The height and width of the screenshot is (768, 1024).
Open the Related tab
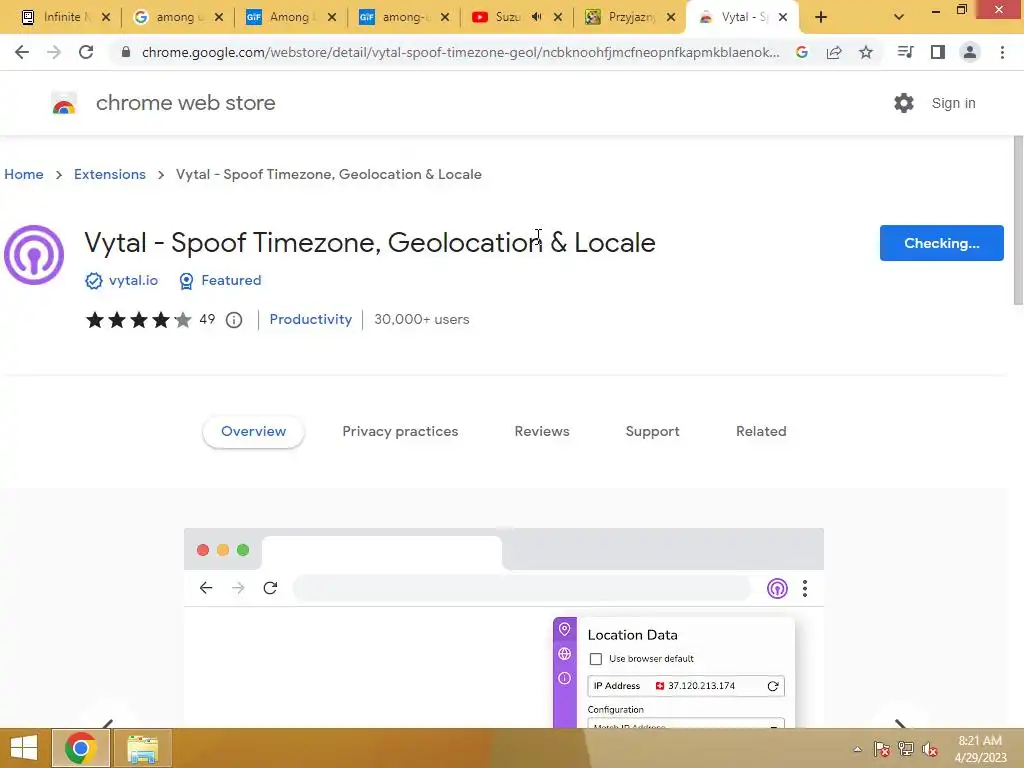[761, 432]
